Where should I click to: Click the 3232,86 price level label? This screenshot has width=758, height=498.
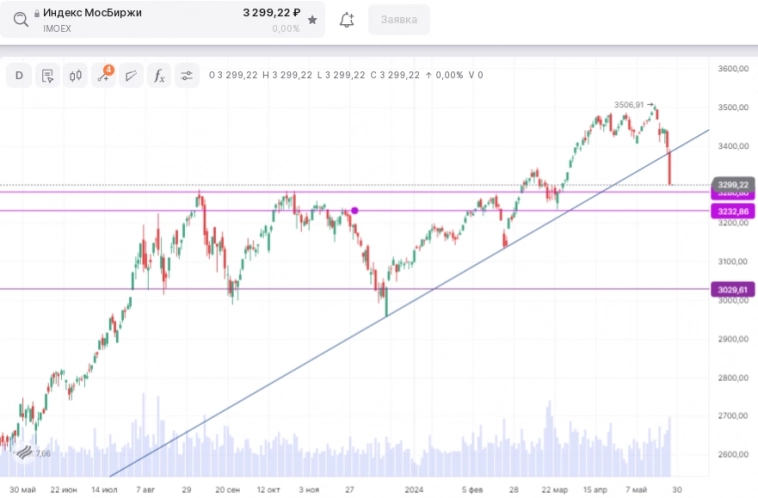pyautogui.click(x=731, y=212)
